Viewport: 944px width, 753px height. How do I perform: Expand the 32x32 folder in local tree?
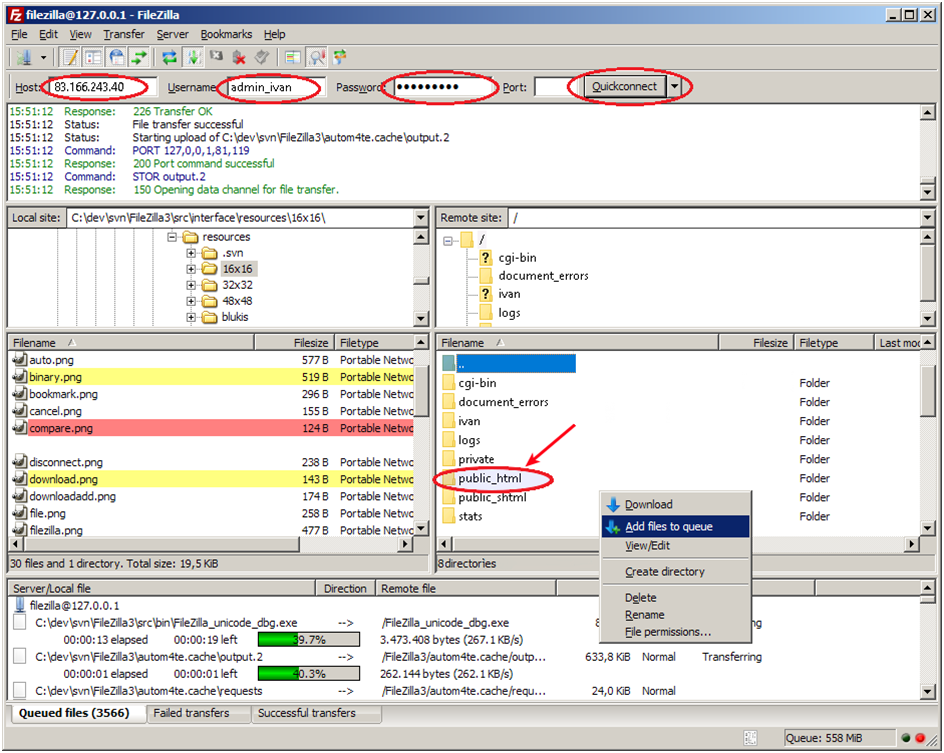(191, 285)
